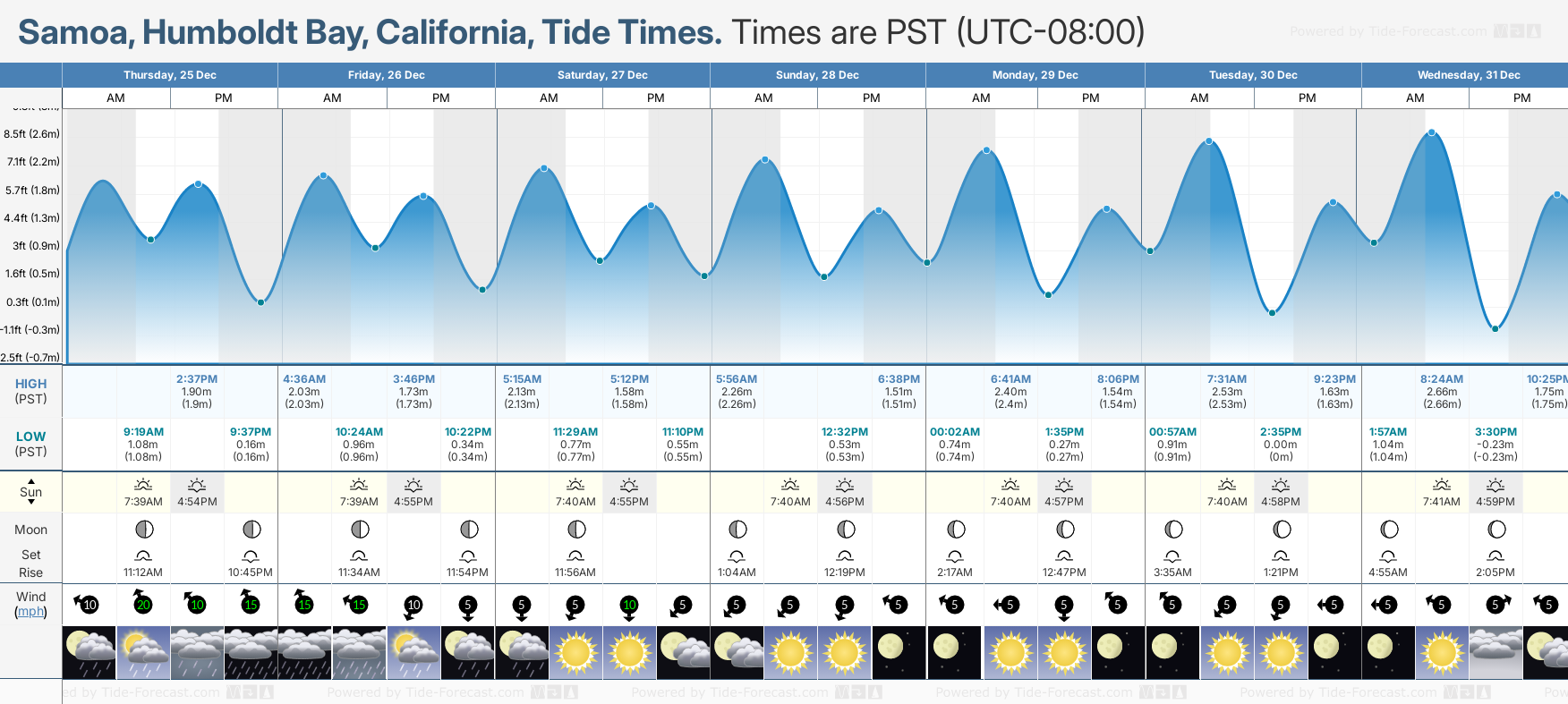Click the up arrow above Sun label
Screen dimensions: 1568x704
[x=31, y=481]
